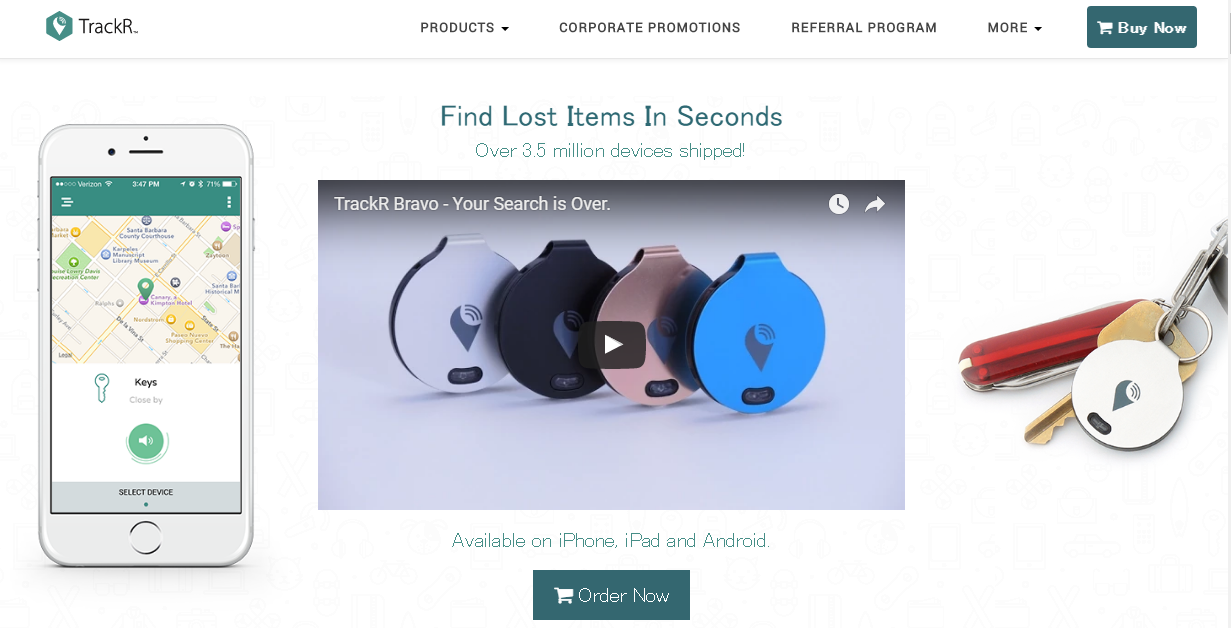Image resolution: width=1231 pixels, height=628 pixels.
Task: Tap the speaker ring button on phone
Action: pos(146,441)
